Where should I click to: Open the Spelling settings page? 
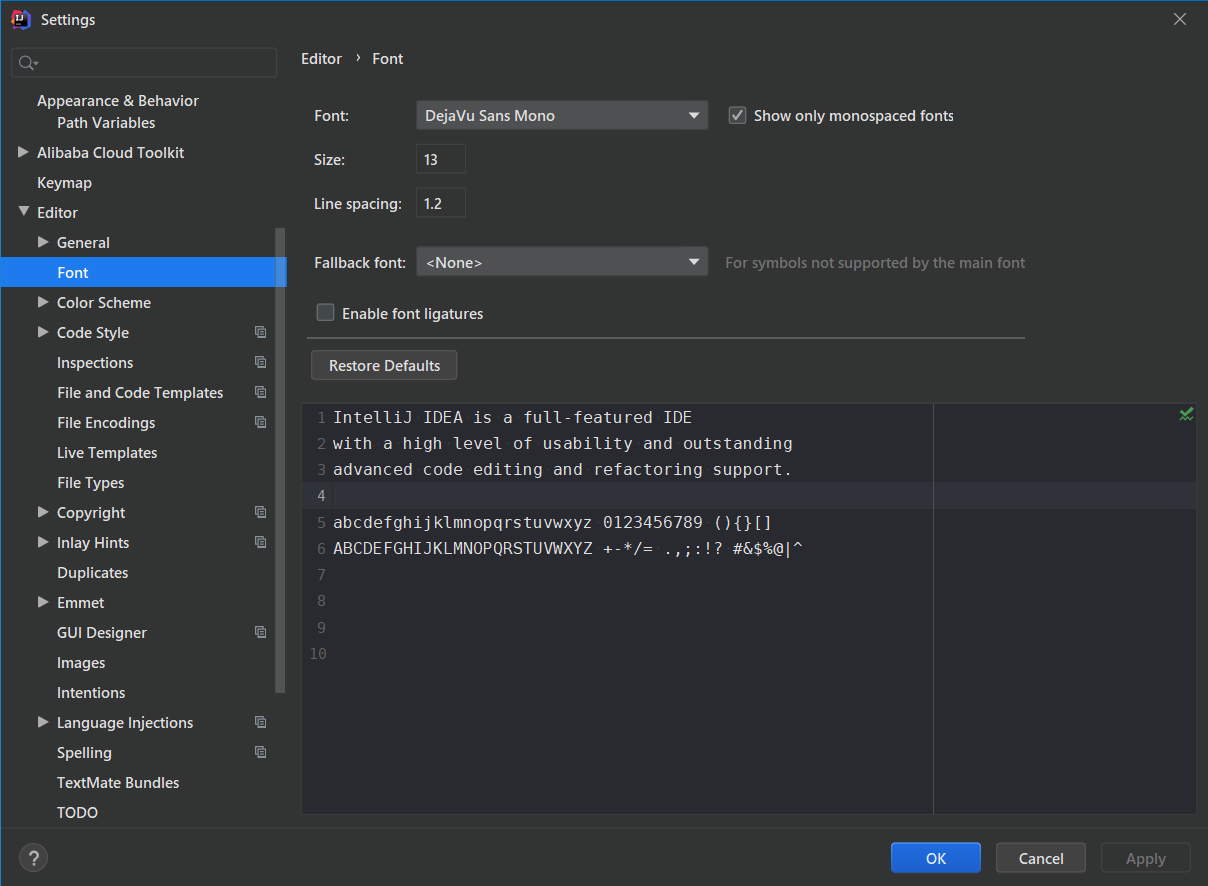84,753
